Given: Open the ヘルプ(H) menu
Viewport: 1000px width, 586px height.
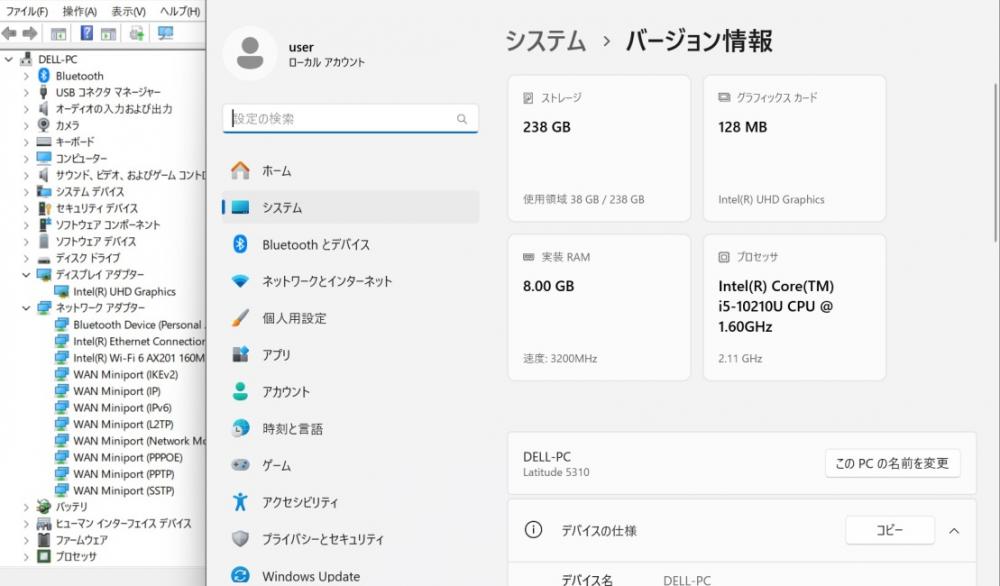Looking at the screenshot, I should (x=180, y=11).
